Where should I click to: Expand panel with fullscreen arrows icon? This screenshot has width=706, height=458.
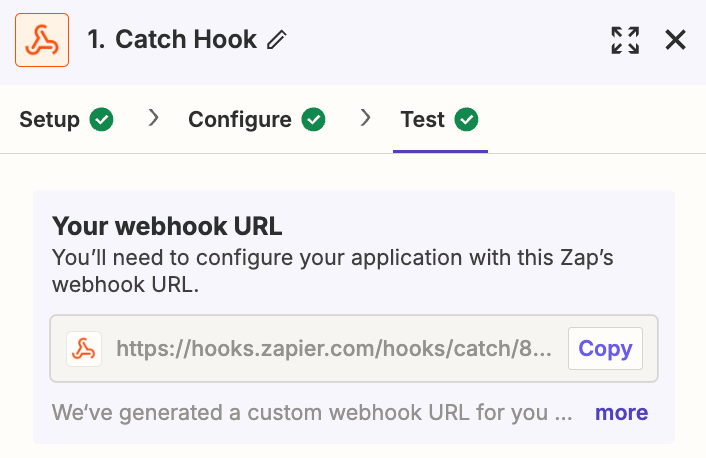tap(625, 40)
